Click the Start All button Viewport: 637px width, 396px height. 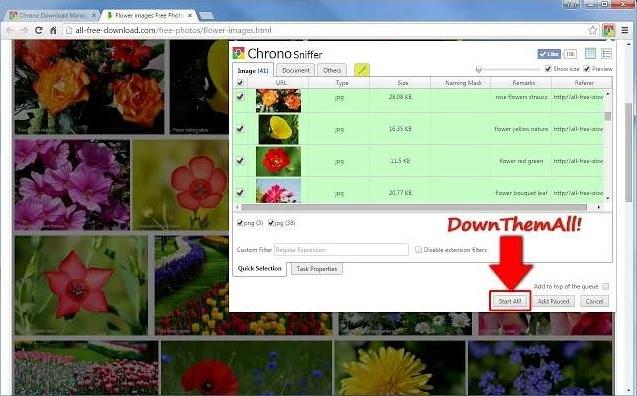(x=510, y=301)
